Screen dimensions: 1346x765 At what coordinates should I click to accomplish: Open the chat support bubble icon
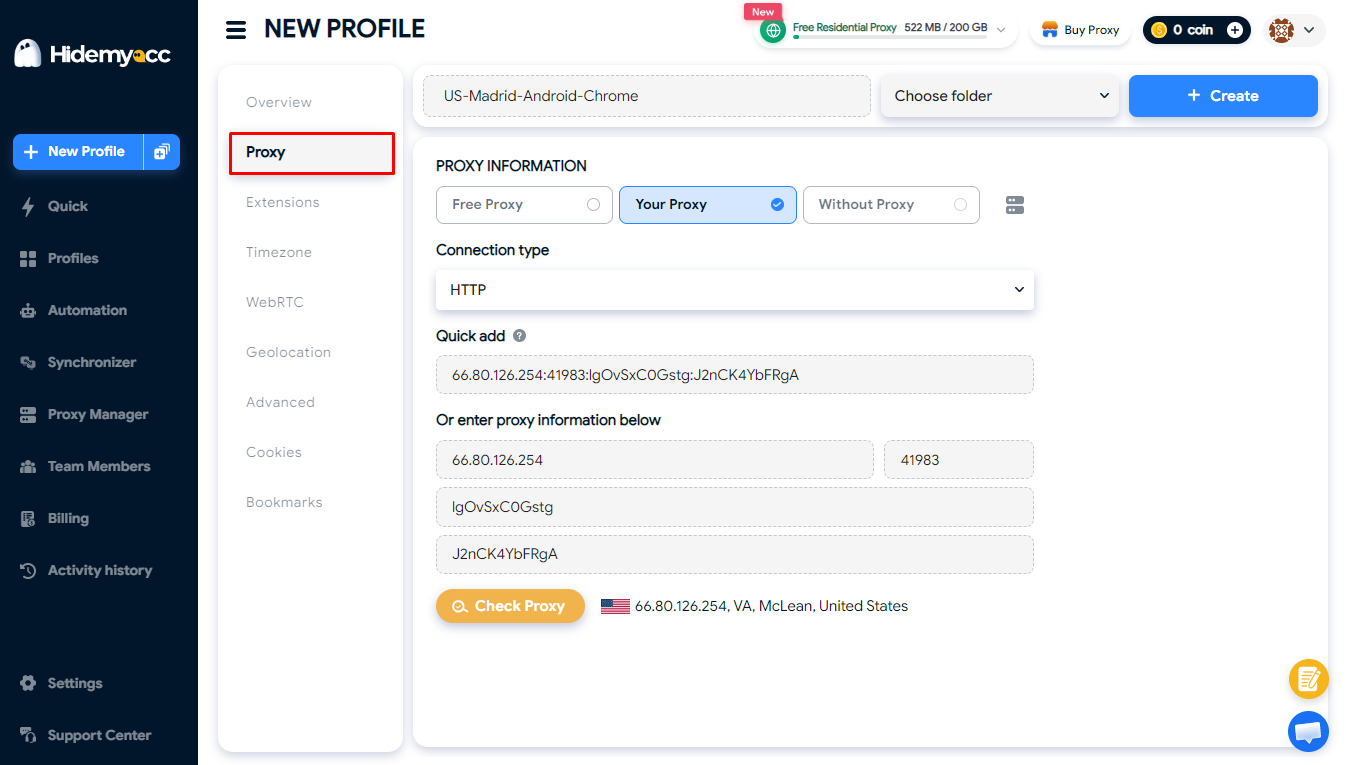coord(1308,731)
